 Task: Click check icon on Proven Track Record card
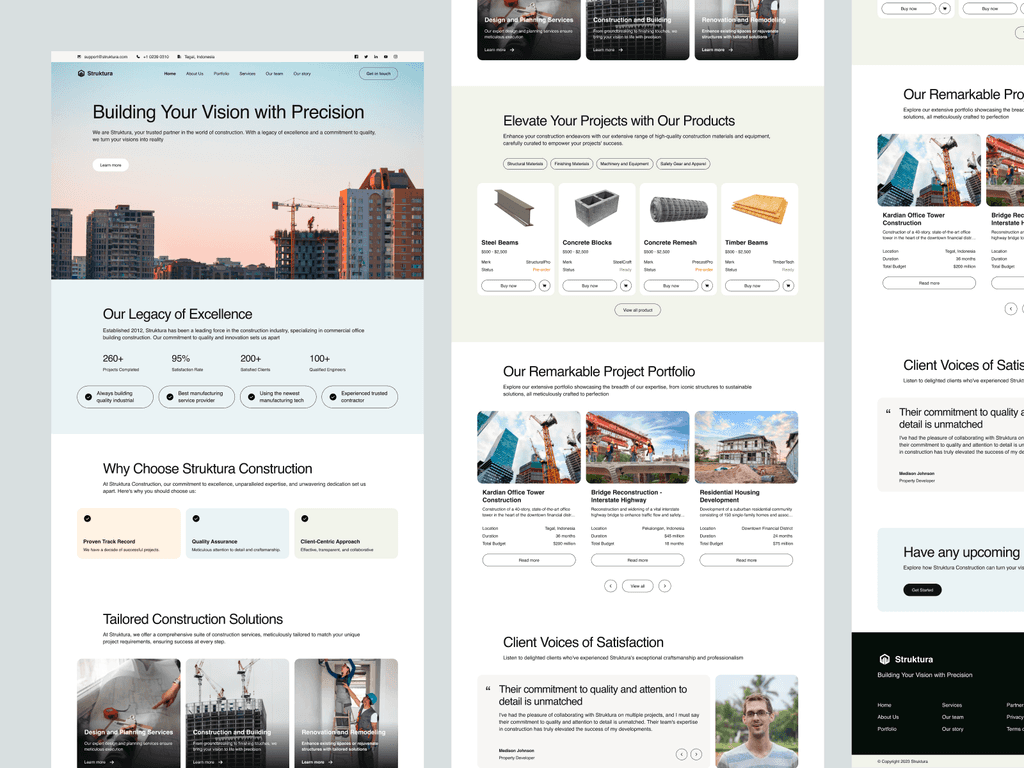[88, 519]
